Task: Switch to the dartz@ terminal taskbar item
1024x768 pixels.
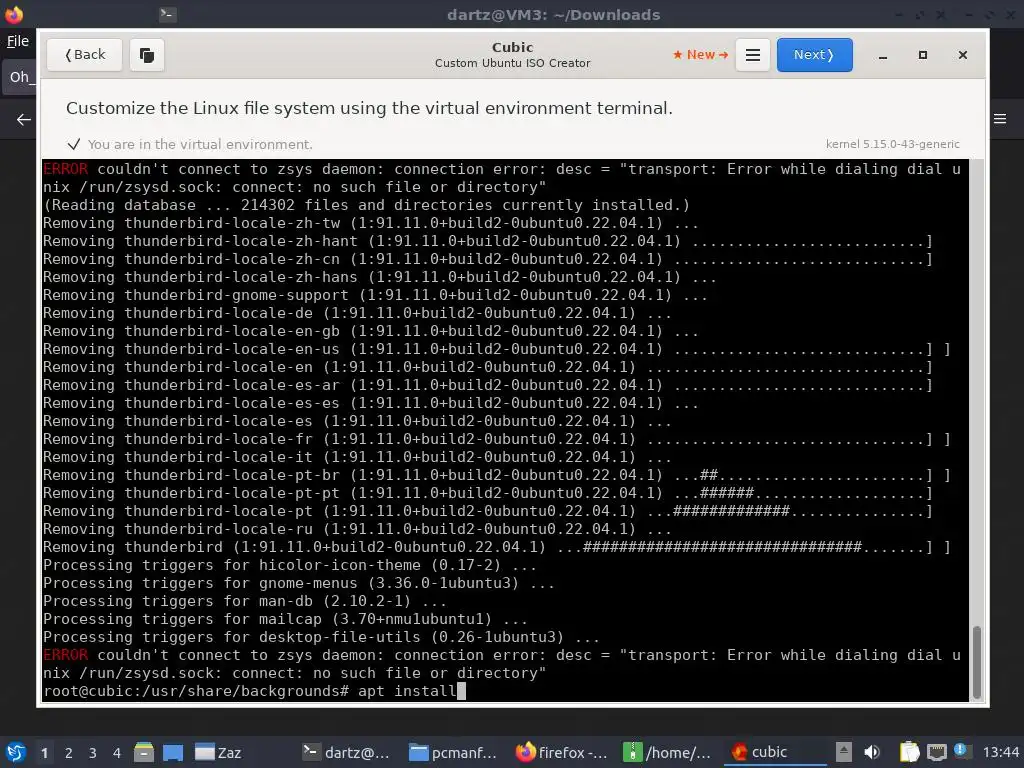Action: (347, 752)
